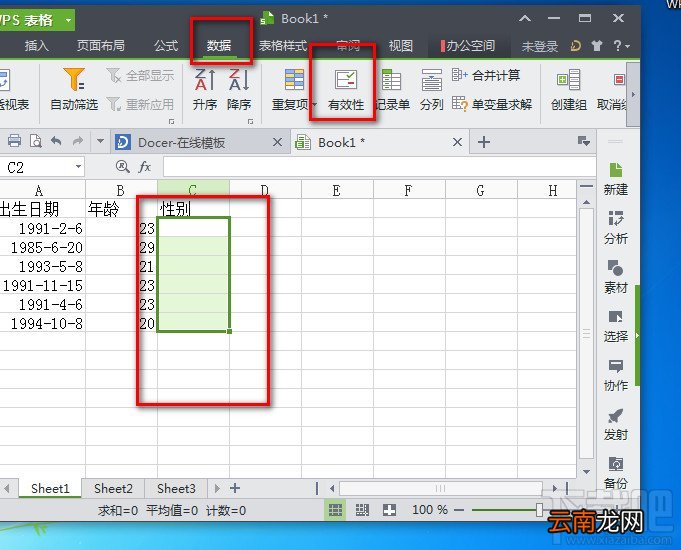Click Launch (发射) rocket in the side panel
Viewport: 681px width, 550px height.
pos(615,424)
